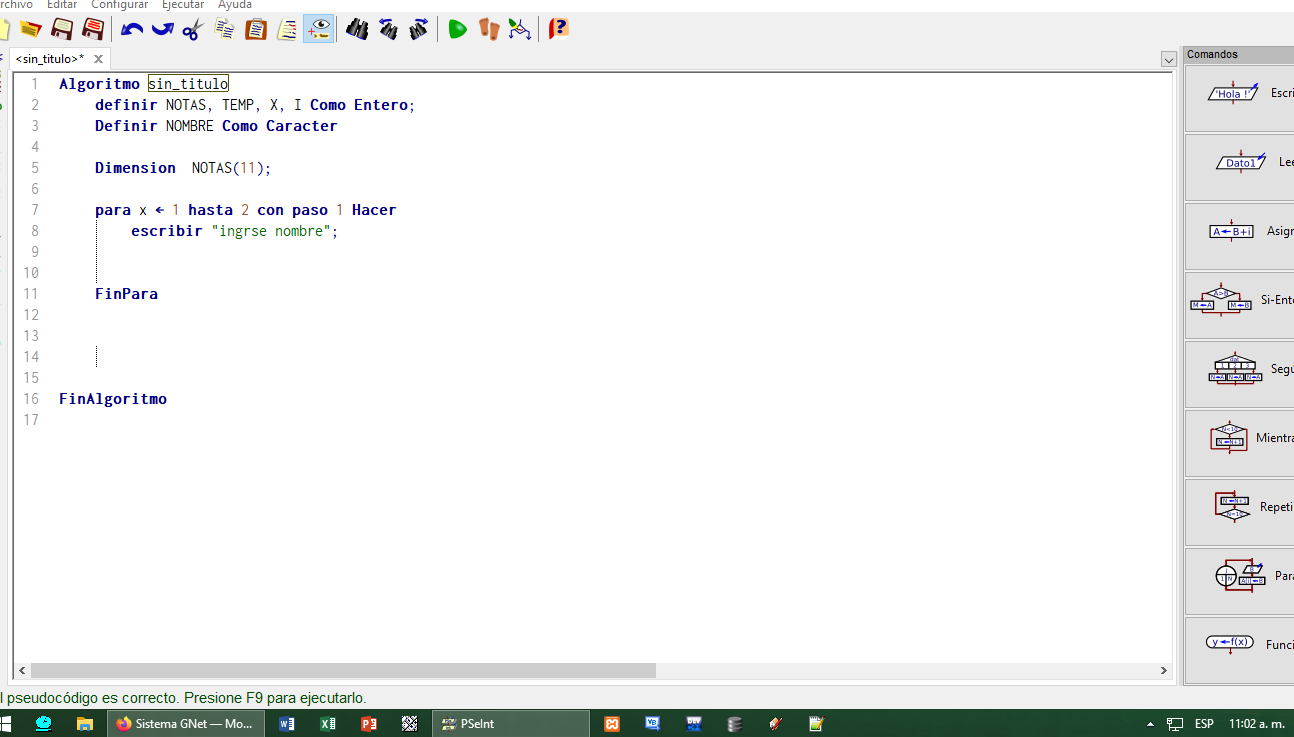The height and width of the screenshot is (737, 1294).
Task: Click the horizontal scrollbar right arrow
Action: coord(1163,670)
